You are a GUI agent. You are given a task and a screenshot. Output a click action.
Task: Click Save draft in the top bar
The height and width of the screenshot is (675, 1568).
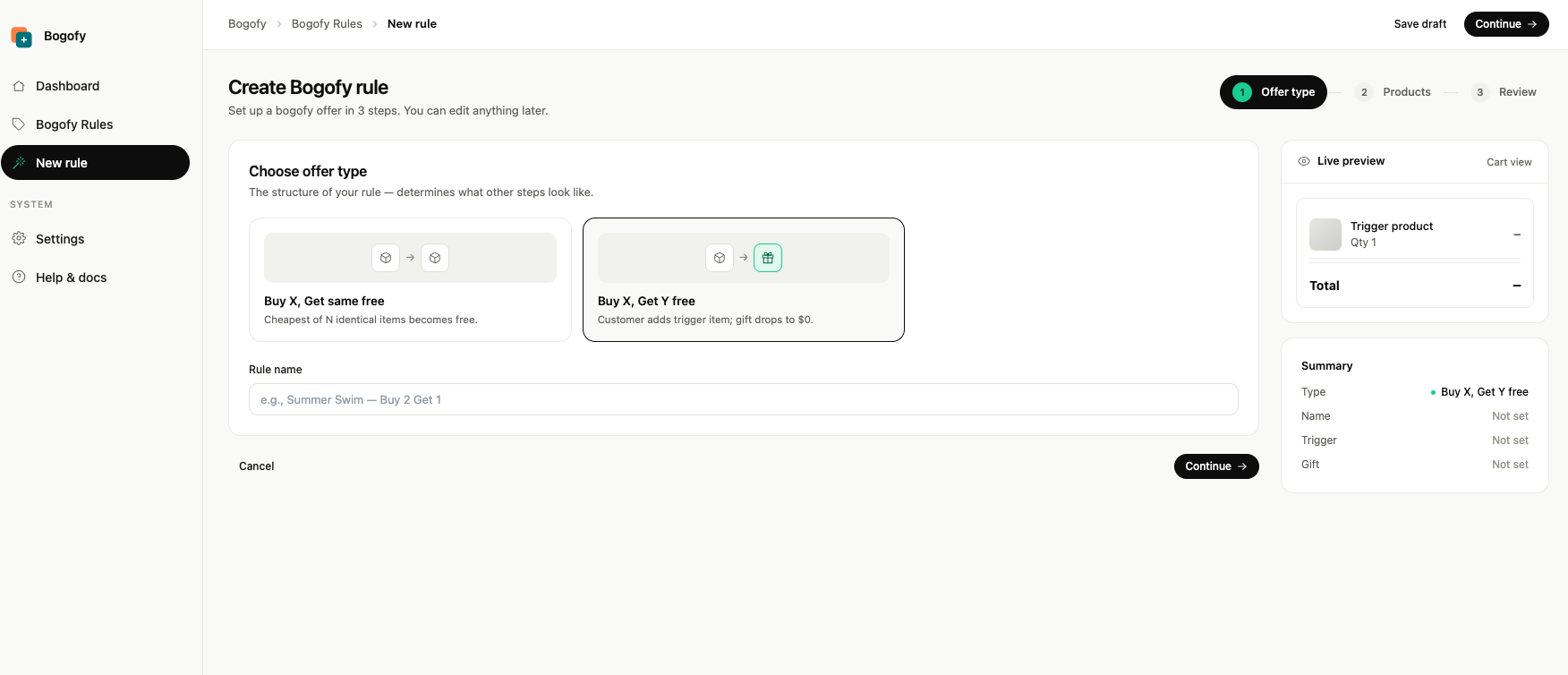(x=1420, y=24)
